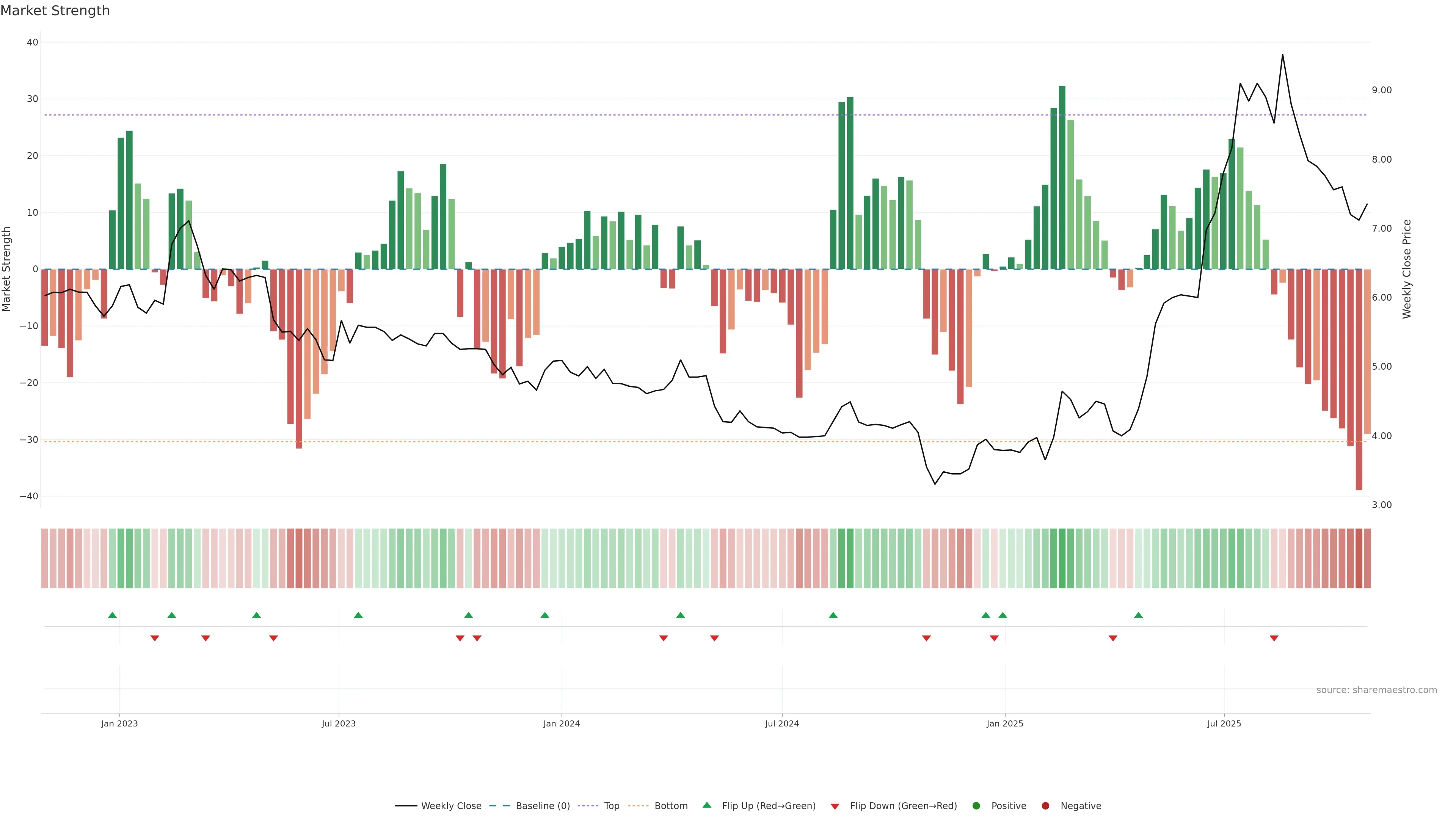Click the green Positive circle legend icon

976,806
